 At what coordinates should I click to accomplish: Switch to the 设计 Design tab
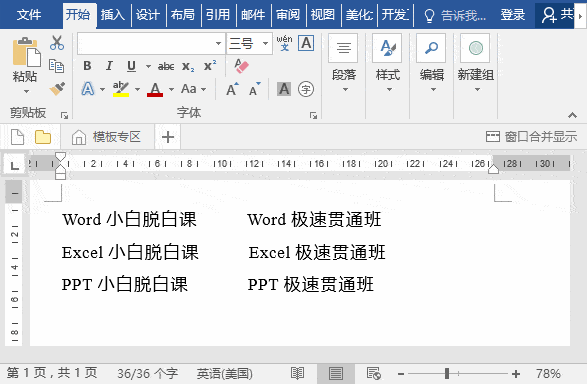point(147,15)
